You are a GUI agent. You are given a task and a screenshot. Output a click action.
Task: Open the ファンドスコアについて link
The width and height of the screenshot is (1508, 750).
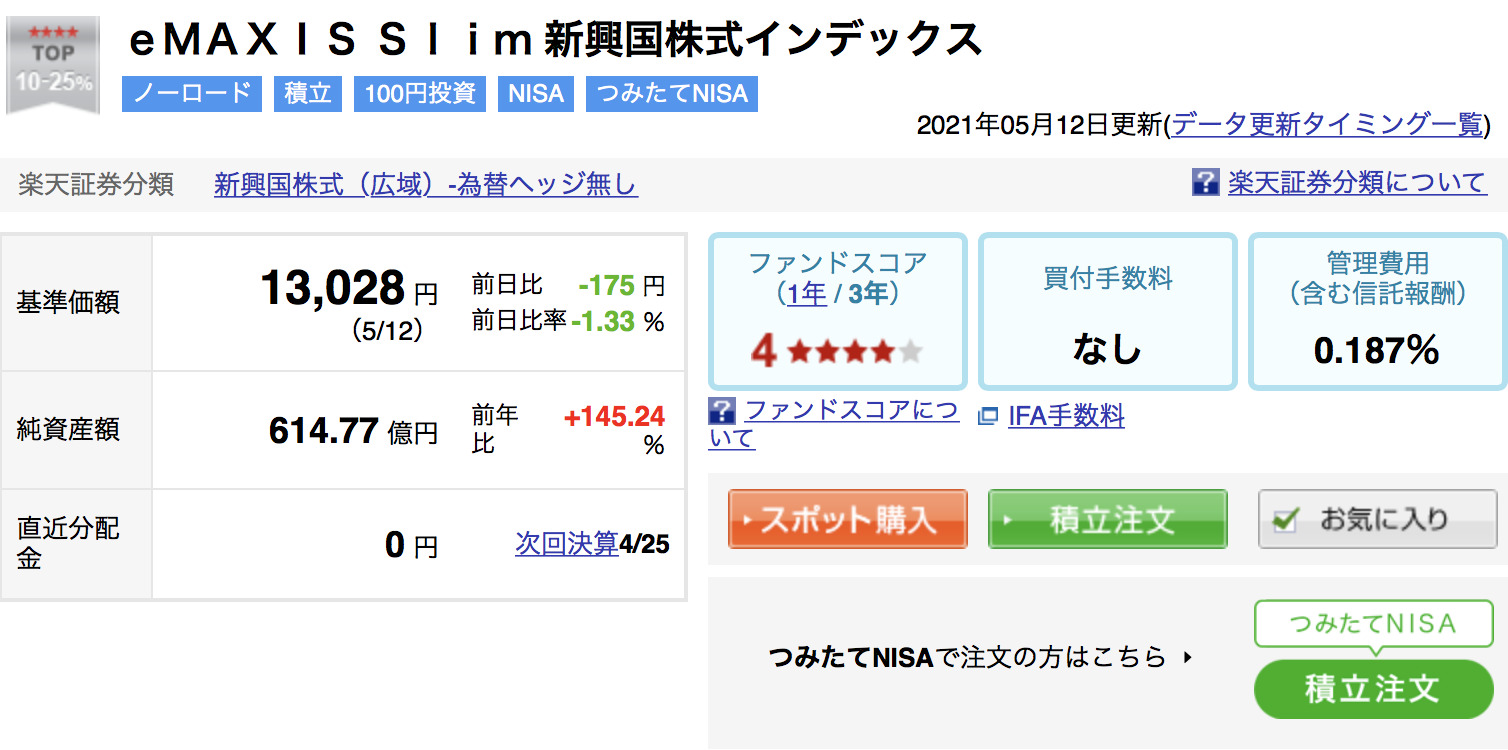coord(833,424)
